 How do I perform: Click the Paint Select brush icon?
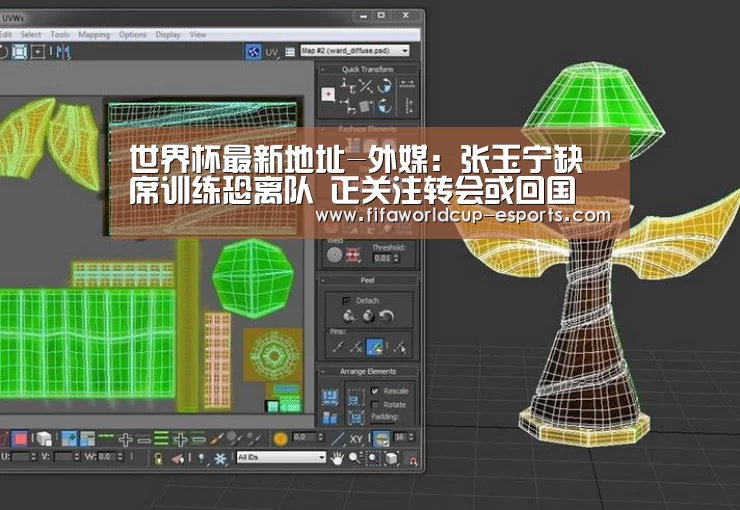pyautogui.click(x=217, y=439)
